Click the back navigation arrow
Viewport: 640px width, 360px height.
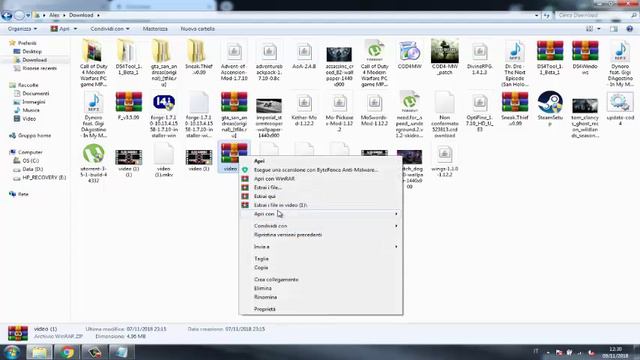7,16
